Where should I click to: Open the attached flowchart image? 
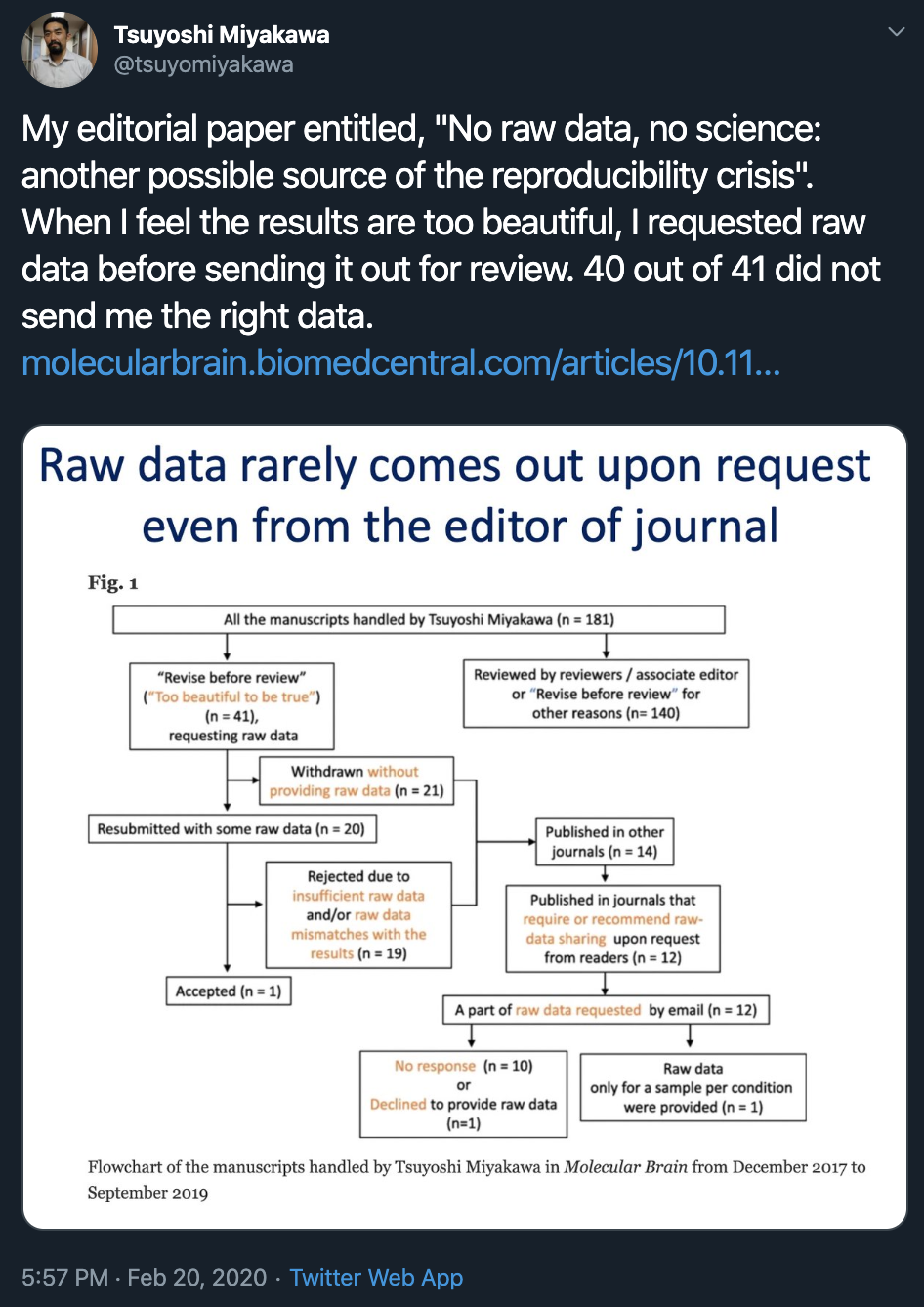465,827
